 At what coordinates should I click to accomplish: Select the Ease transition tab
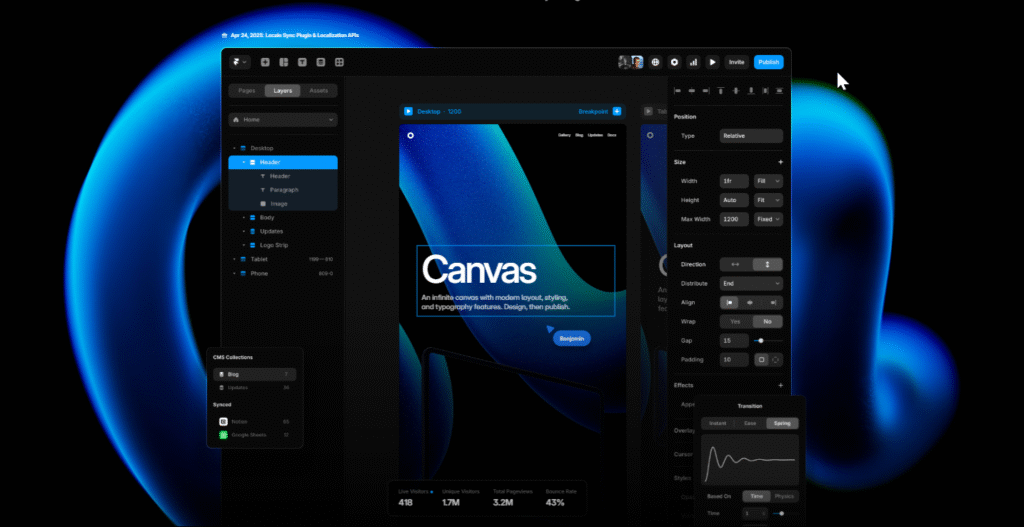coord(749,423)
